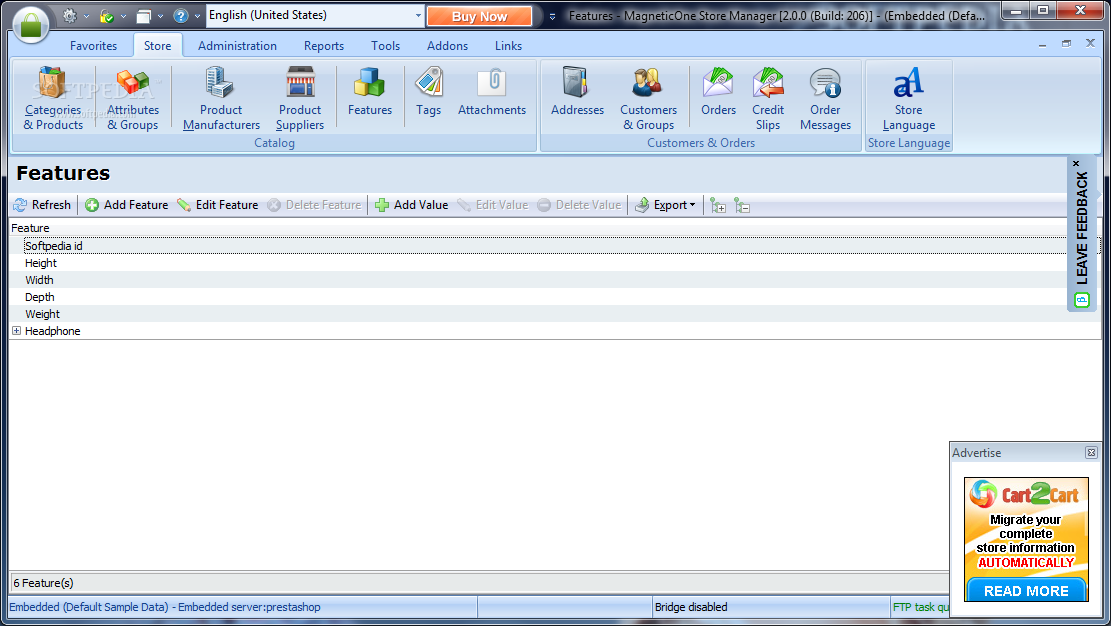Select the Softpedia id feature row

556,246
